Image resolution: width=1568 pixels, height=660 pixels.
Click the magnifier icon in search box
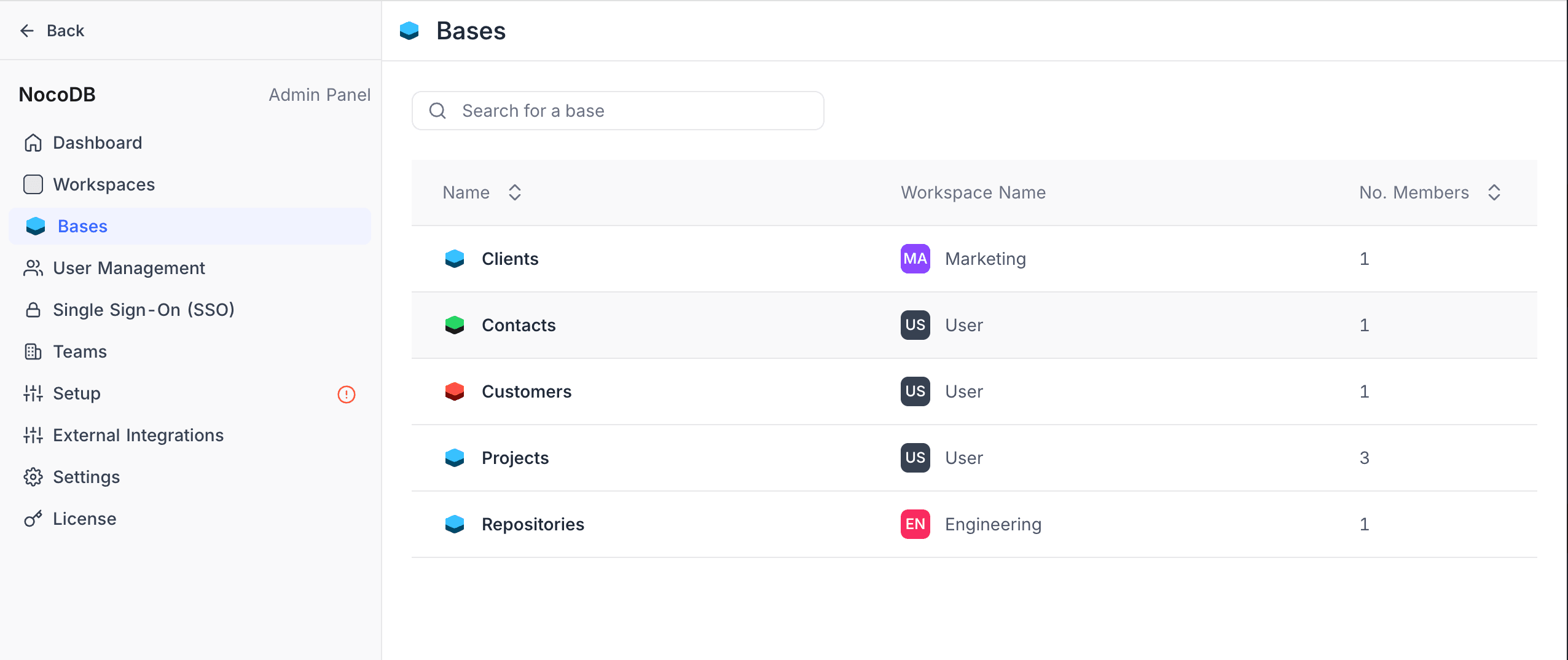point(437,111)
